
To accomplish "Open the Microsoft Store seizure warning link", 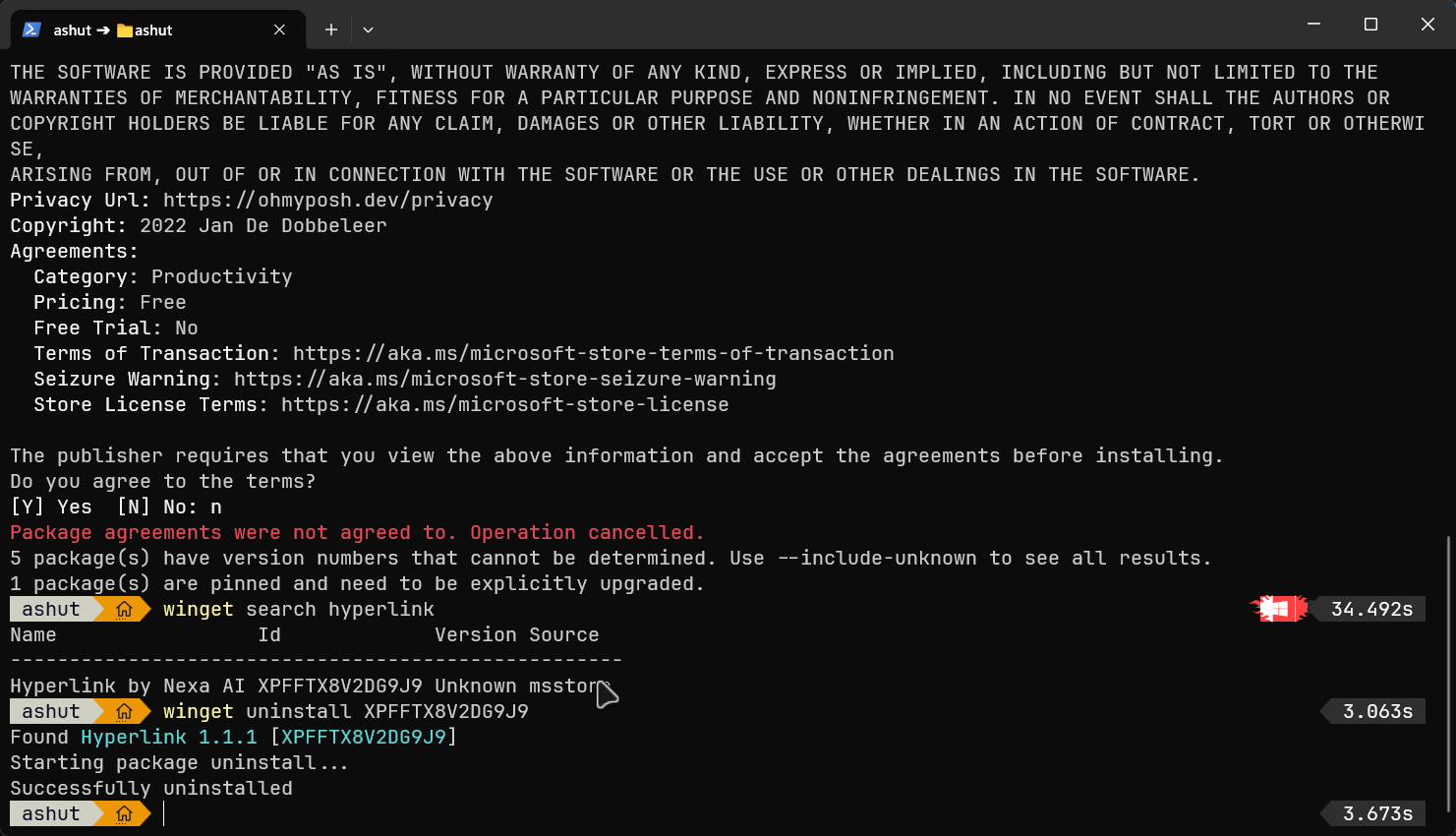I will tap(504, 380).
